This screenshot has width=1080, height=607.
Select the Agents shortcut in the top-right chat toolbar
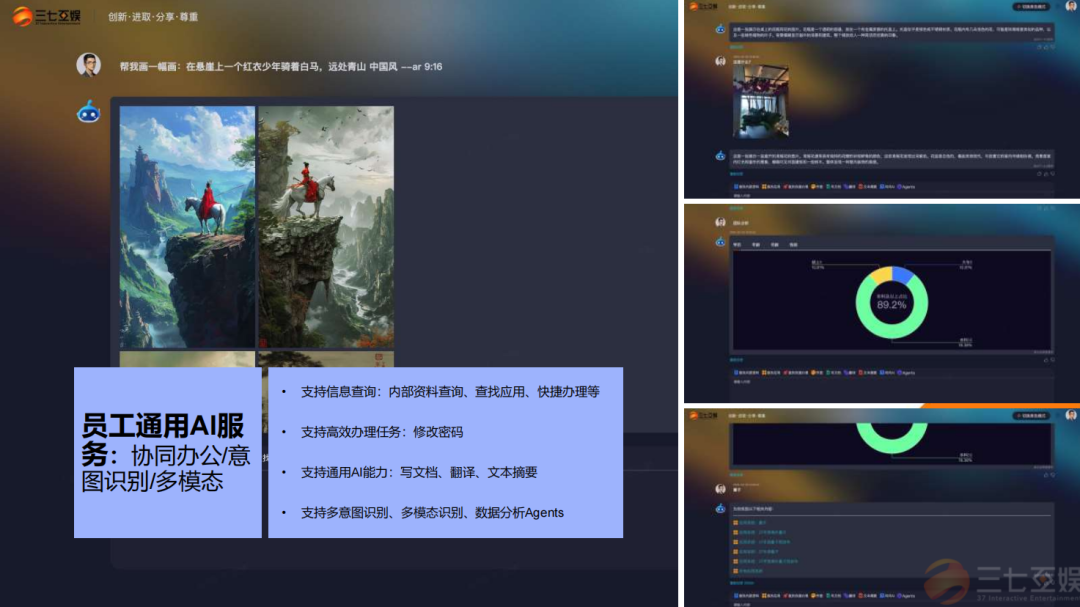[907, 186]
